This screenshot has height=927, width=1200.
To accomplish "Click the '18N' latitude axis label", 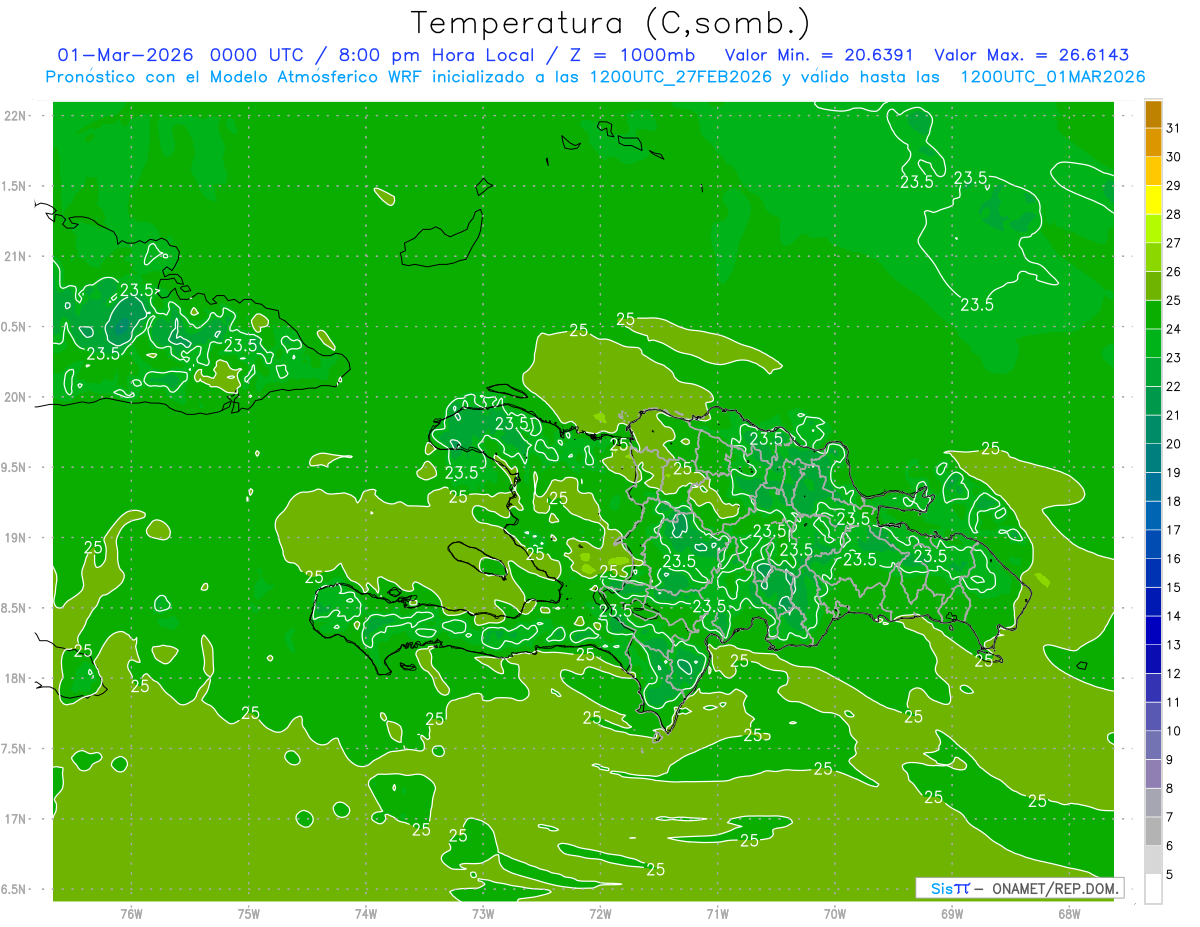I will pyautogui.click(x=14, y=679).
